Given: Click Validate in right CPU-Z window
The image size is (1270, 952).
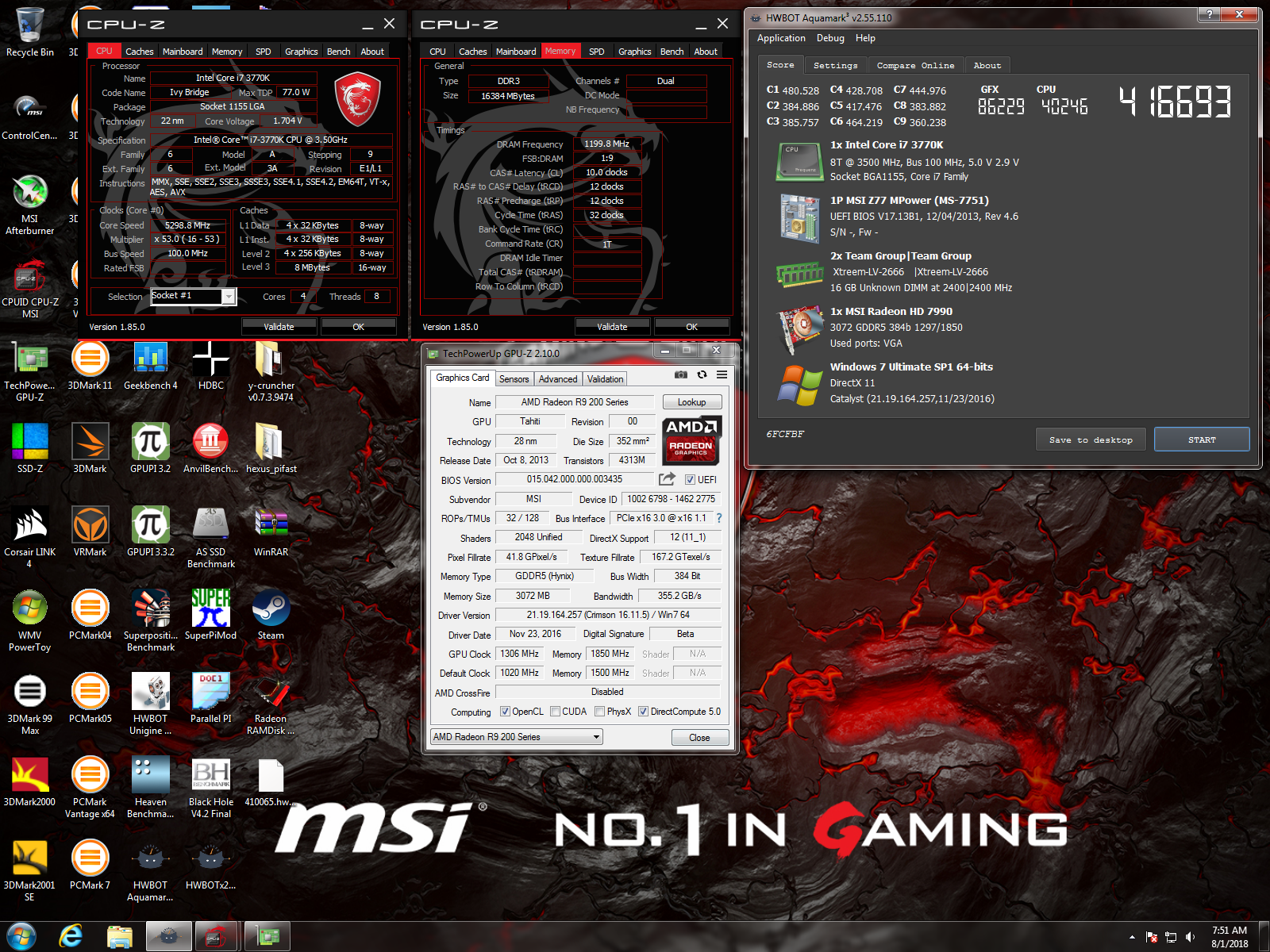Looking at the screenshot, I should pyautogui.click(x=612, y=327).
